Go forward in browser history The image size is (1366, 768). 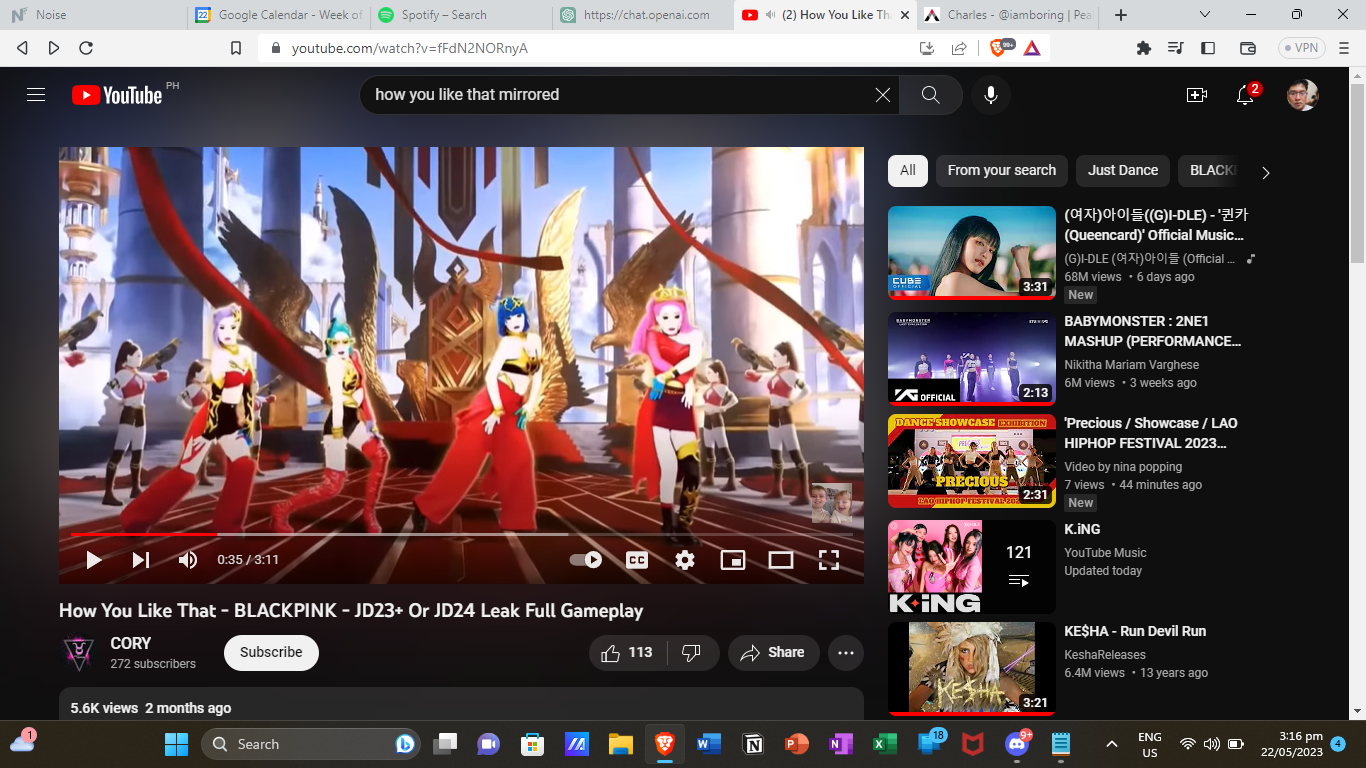click(54, 48)
